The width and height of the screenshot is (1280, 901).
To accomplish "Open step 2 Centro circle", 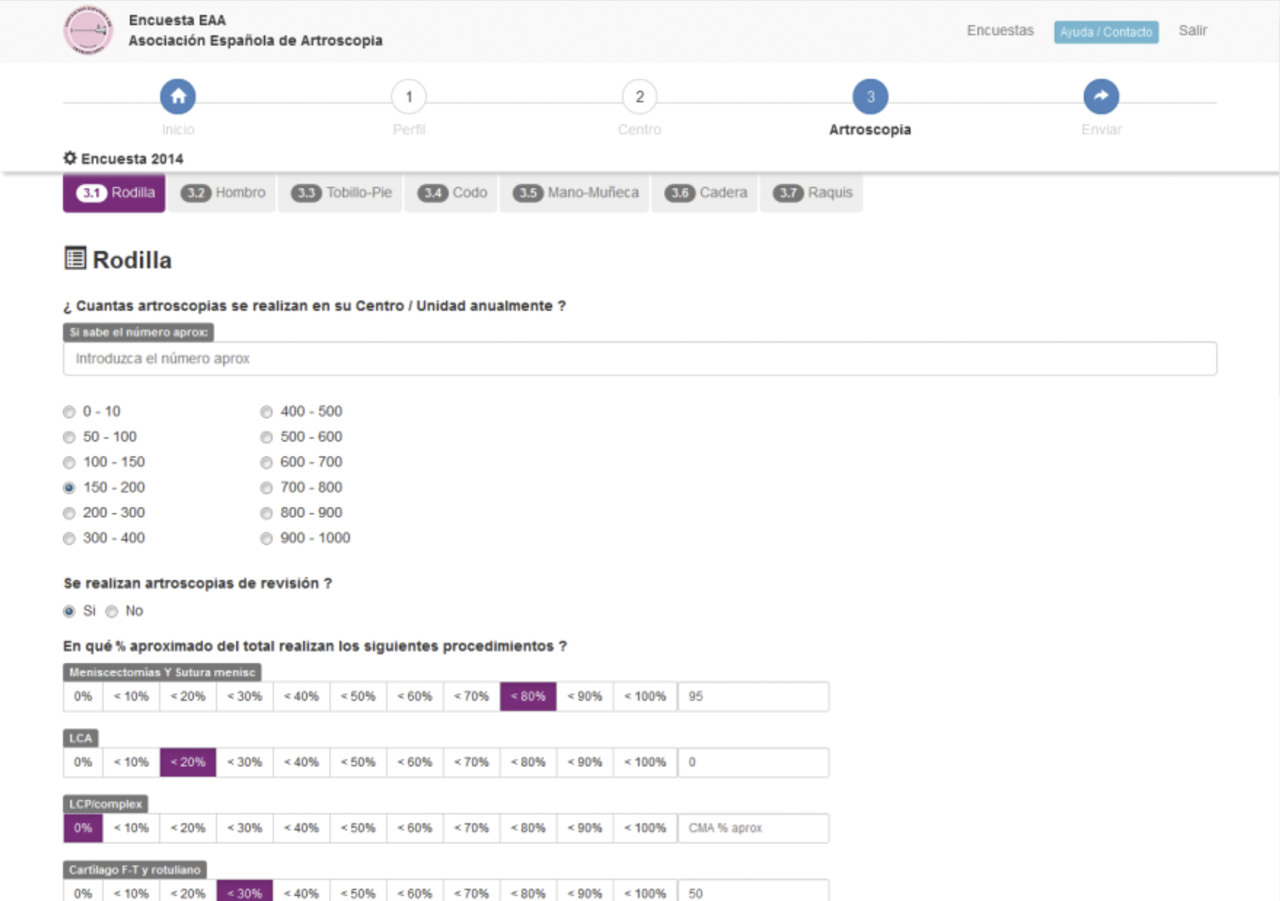I will (x=639, y=97).
